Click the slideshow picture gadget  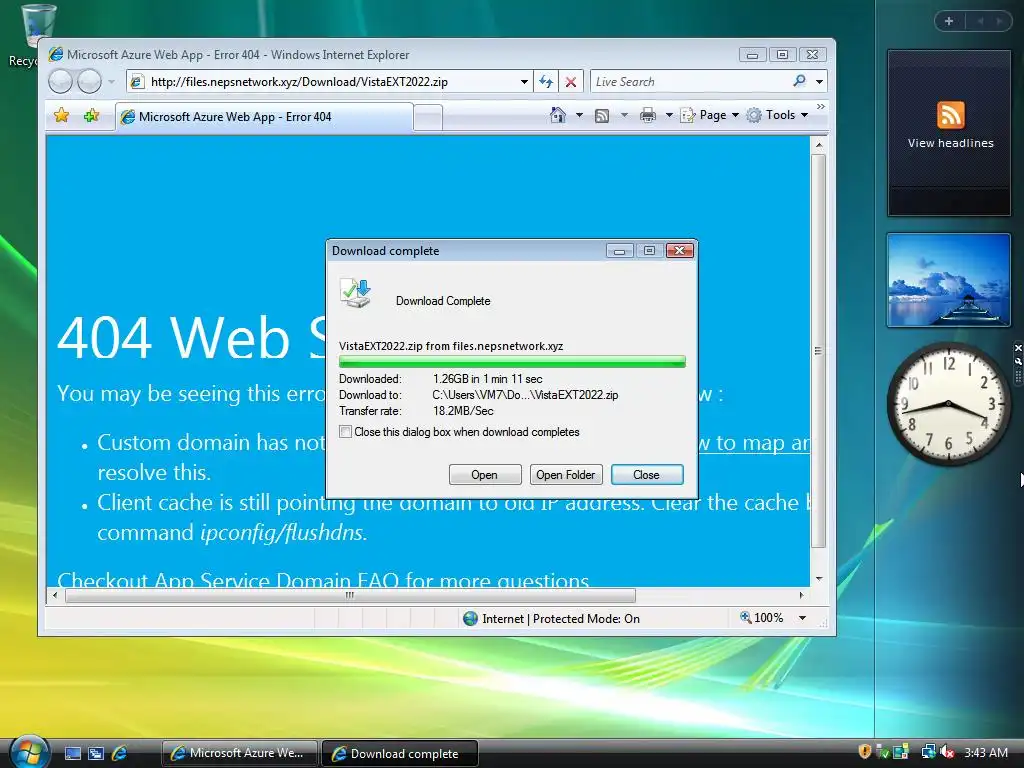click(949, 280)
